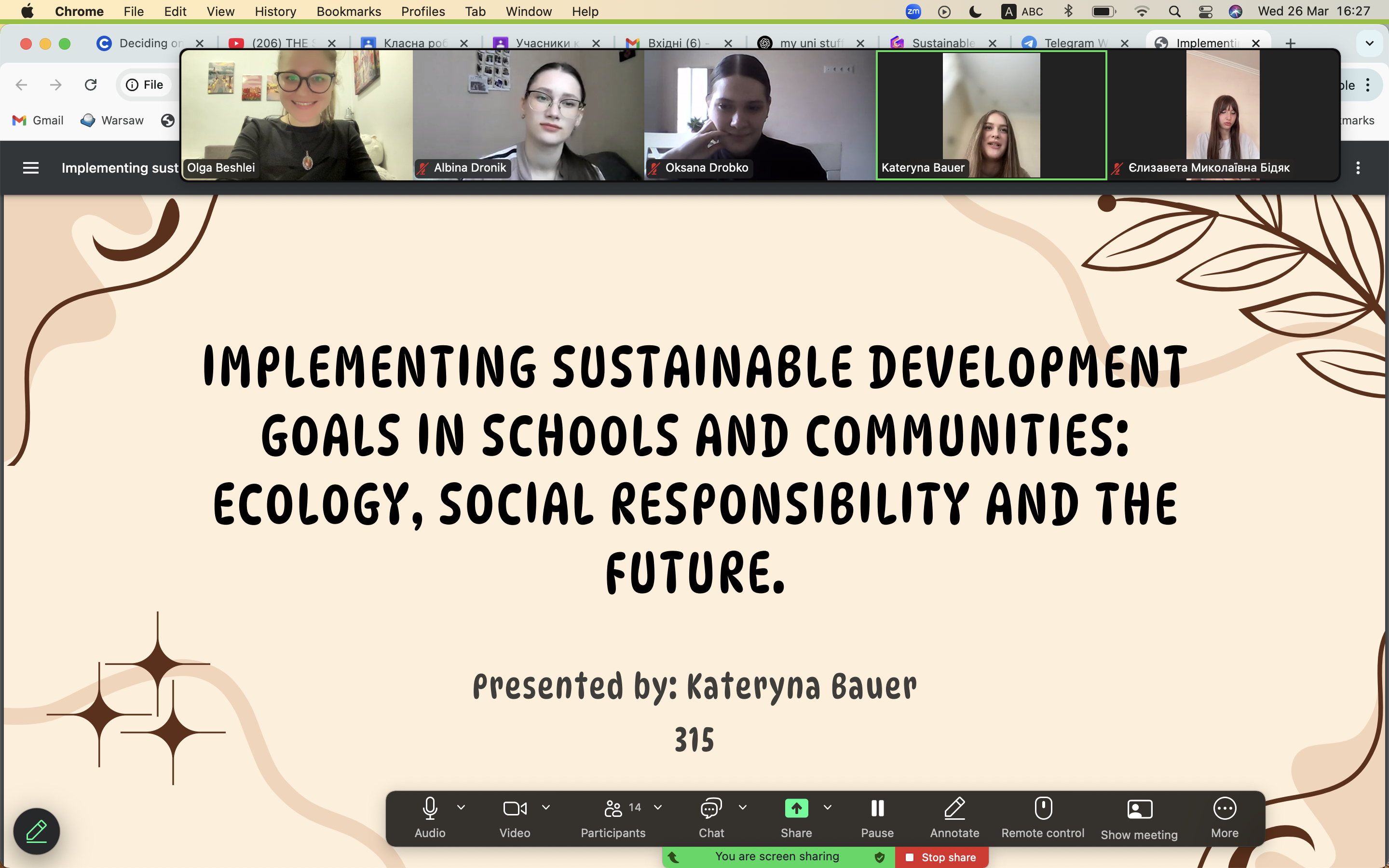Image resolution: width=1389 pixels, height=868 pixels.
Task: Expand the Share options arrow
Action: coord(827,807)
